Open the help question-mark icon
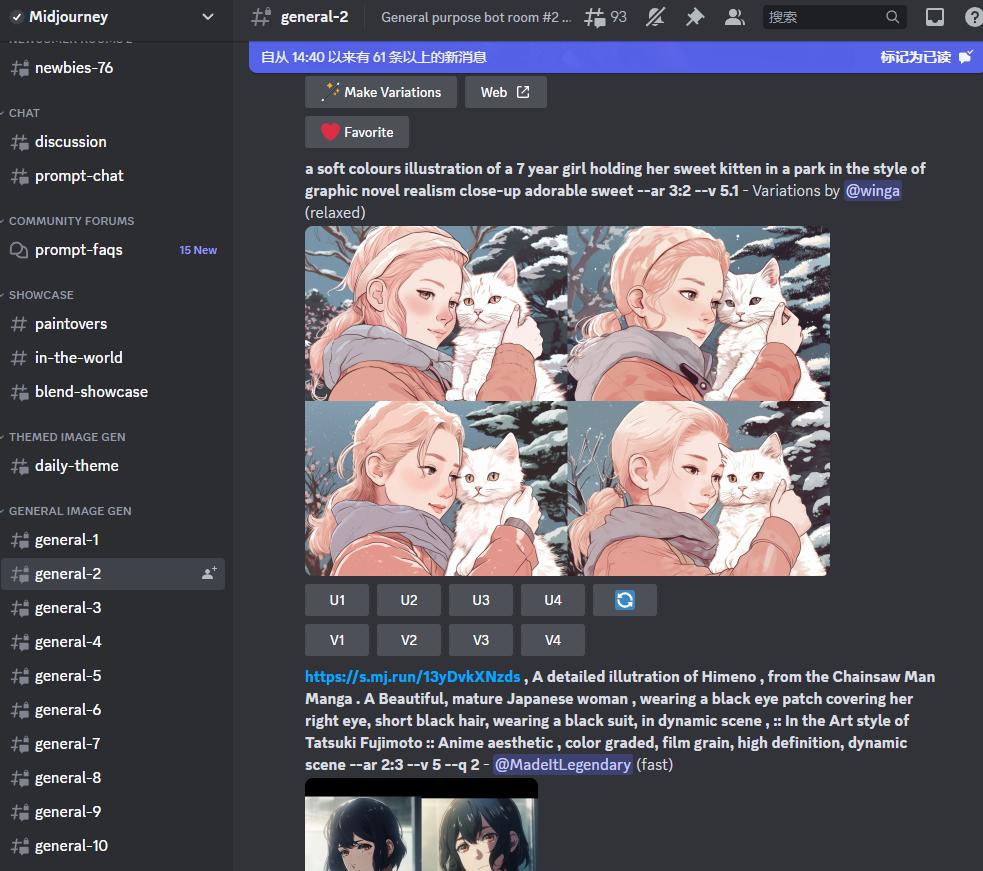The image size is (983, 871). (974, 17)
